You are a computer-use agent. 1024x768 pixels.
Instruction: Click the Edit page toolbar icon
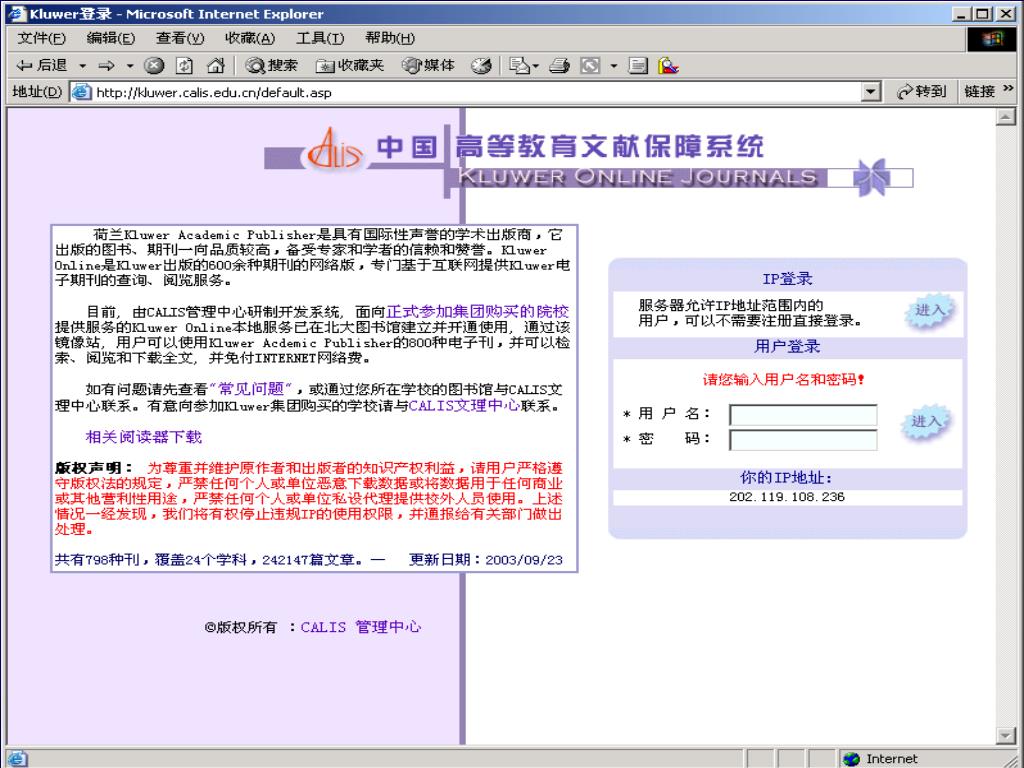[x=590, y=65]
